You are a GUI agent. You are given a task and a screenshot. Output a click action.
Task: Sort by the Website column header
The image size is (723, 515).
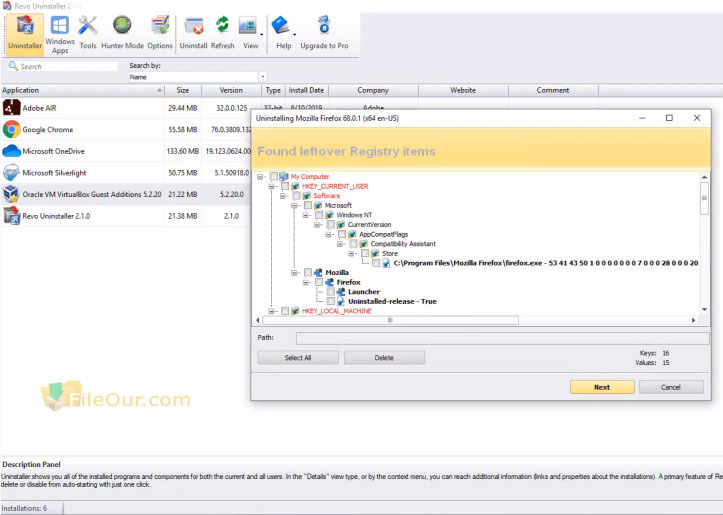(463, 90)
